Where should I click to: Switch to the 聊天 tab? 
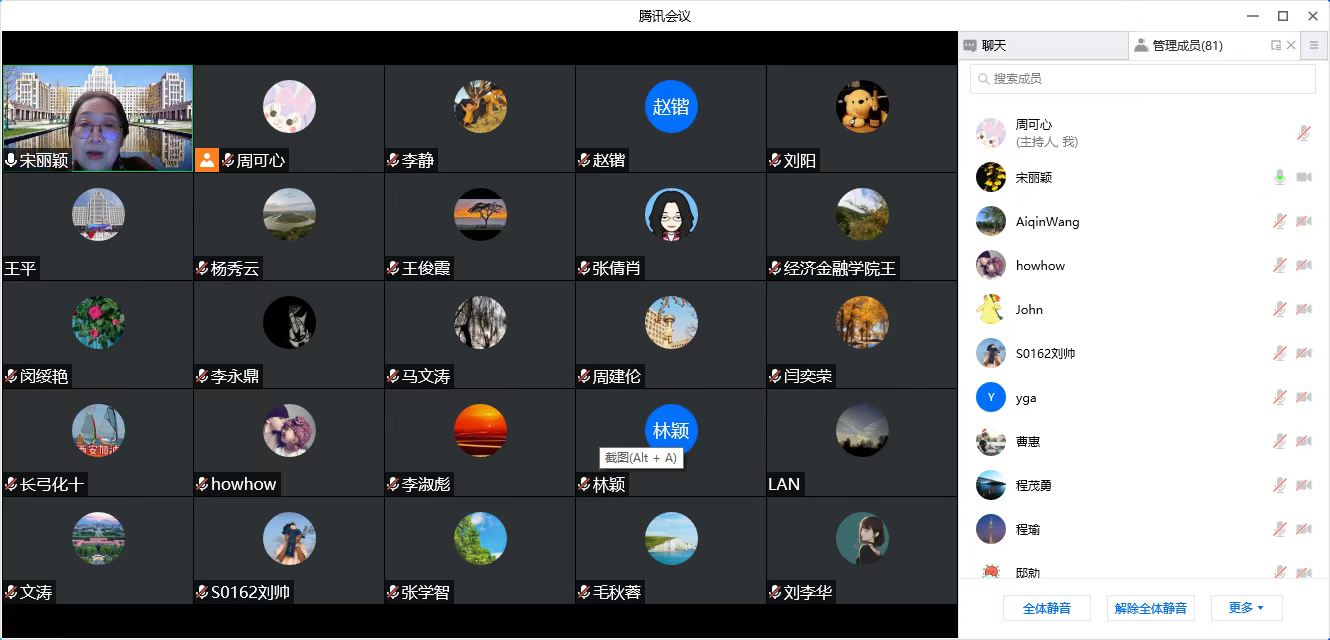[1043, 45]
